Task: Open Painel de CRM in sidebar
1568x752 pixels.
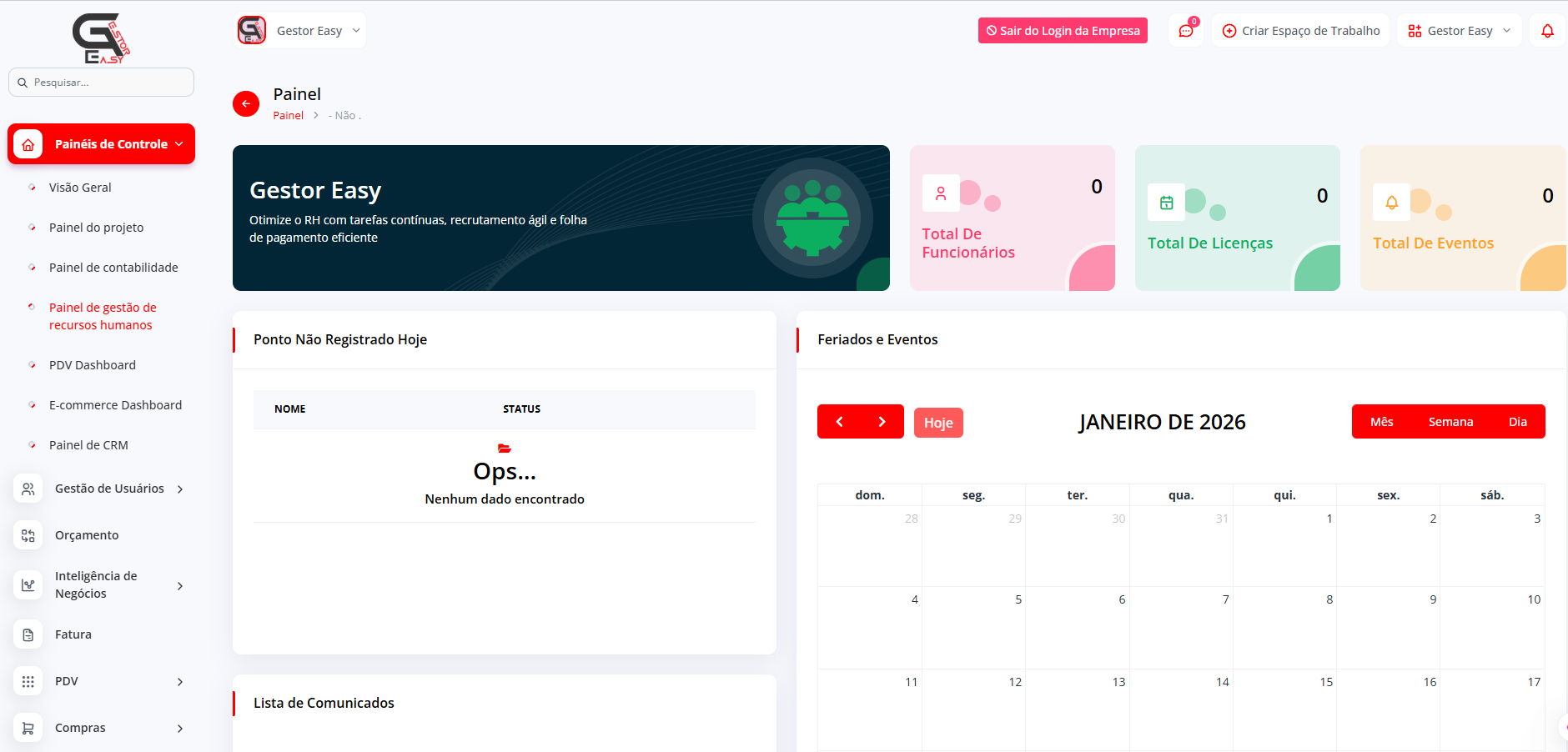Action: tap(88, 445)
